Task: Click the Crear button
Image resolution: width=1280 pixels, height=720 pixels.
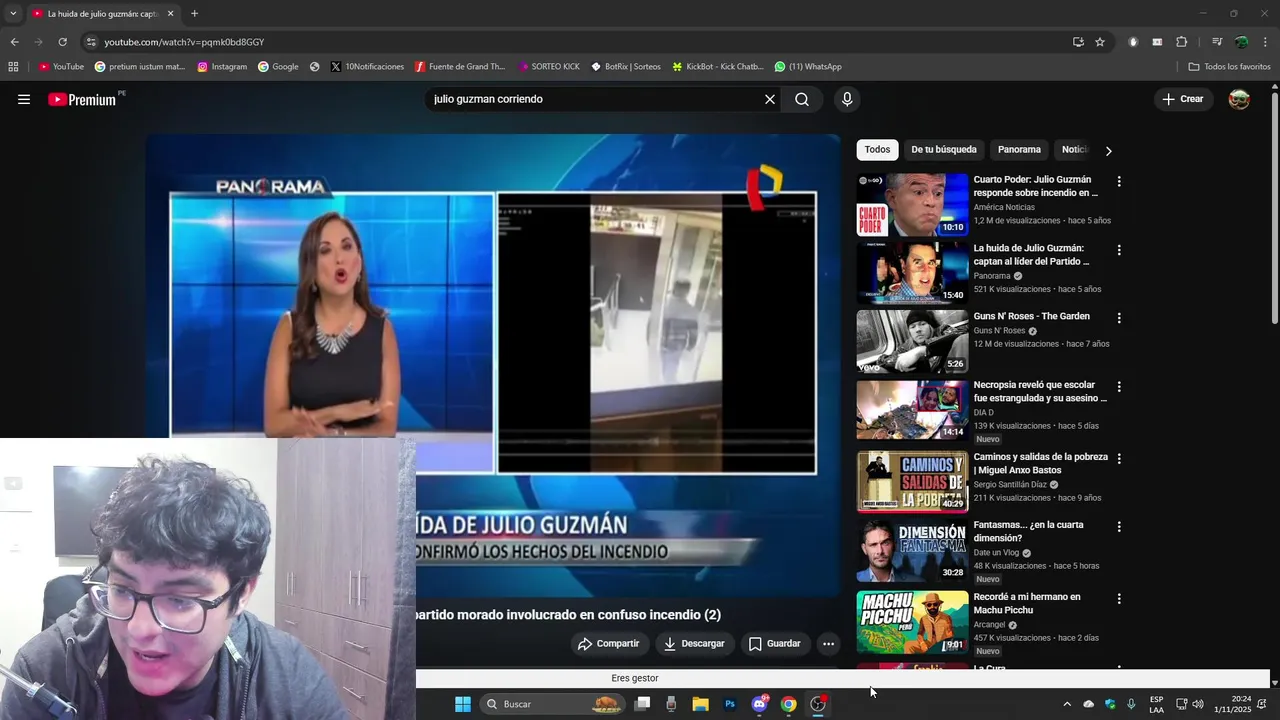Action: (1182, 99)
